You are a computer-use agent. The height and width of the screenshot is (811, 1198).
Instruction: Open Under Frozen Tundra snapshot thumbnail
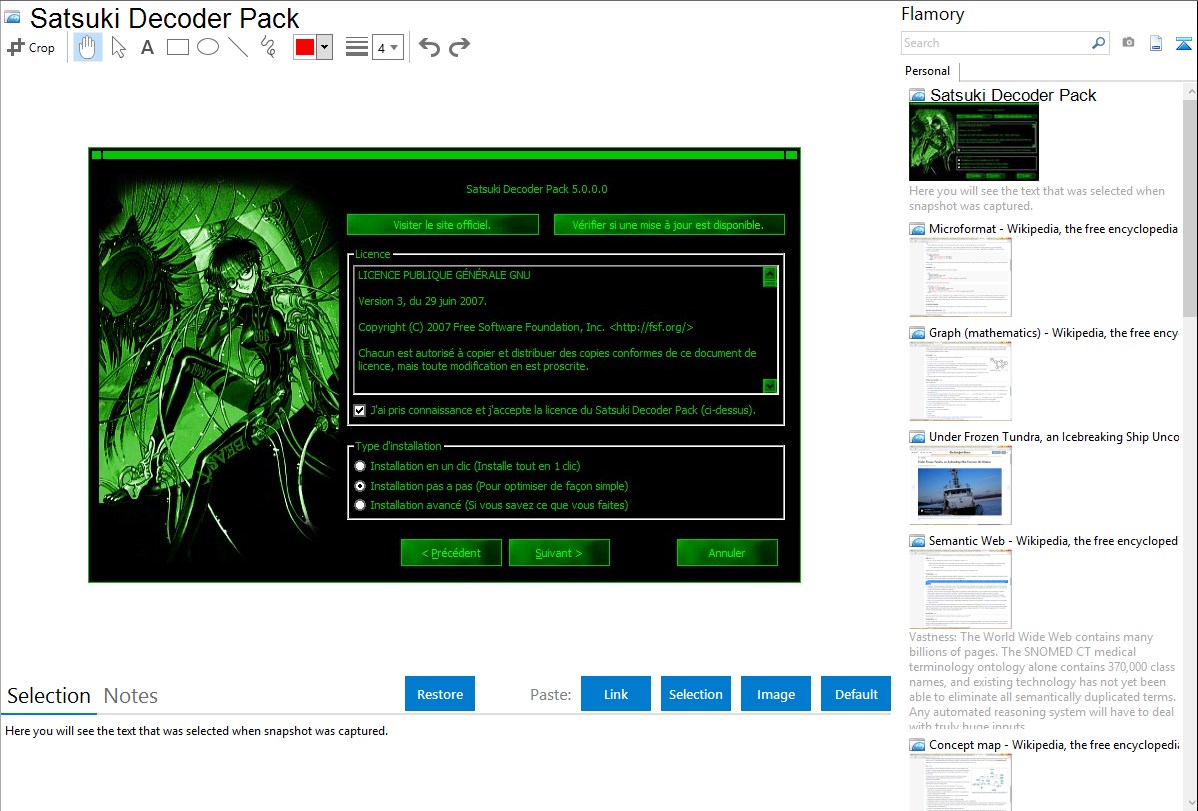tap(960, 485)
